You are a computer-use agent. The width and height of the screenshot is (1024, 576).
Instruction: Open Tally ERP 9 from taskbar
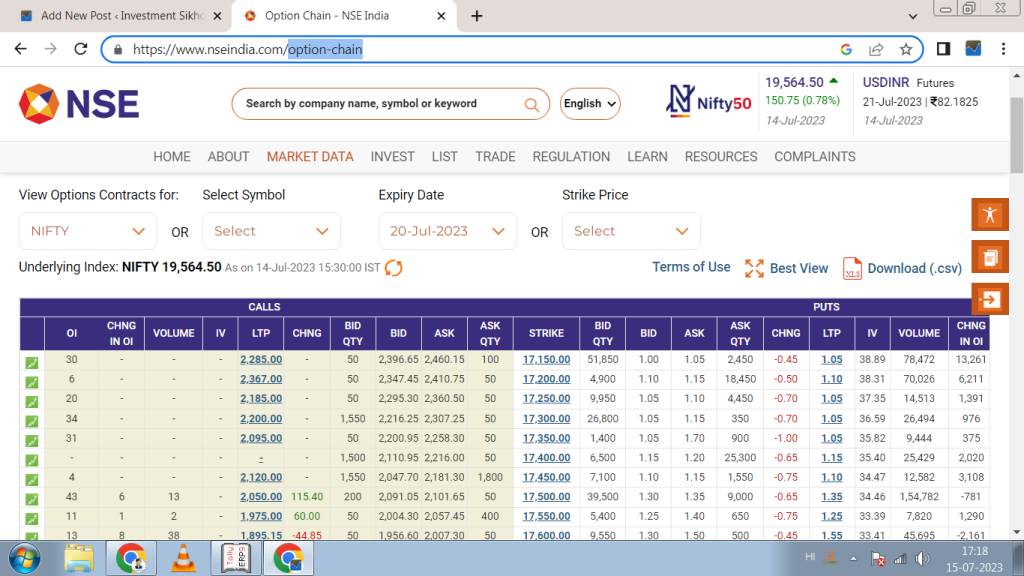(236, 558)
